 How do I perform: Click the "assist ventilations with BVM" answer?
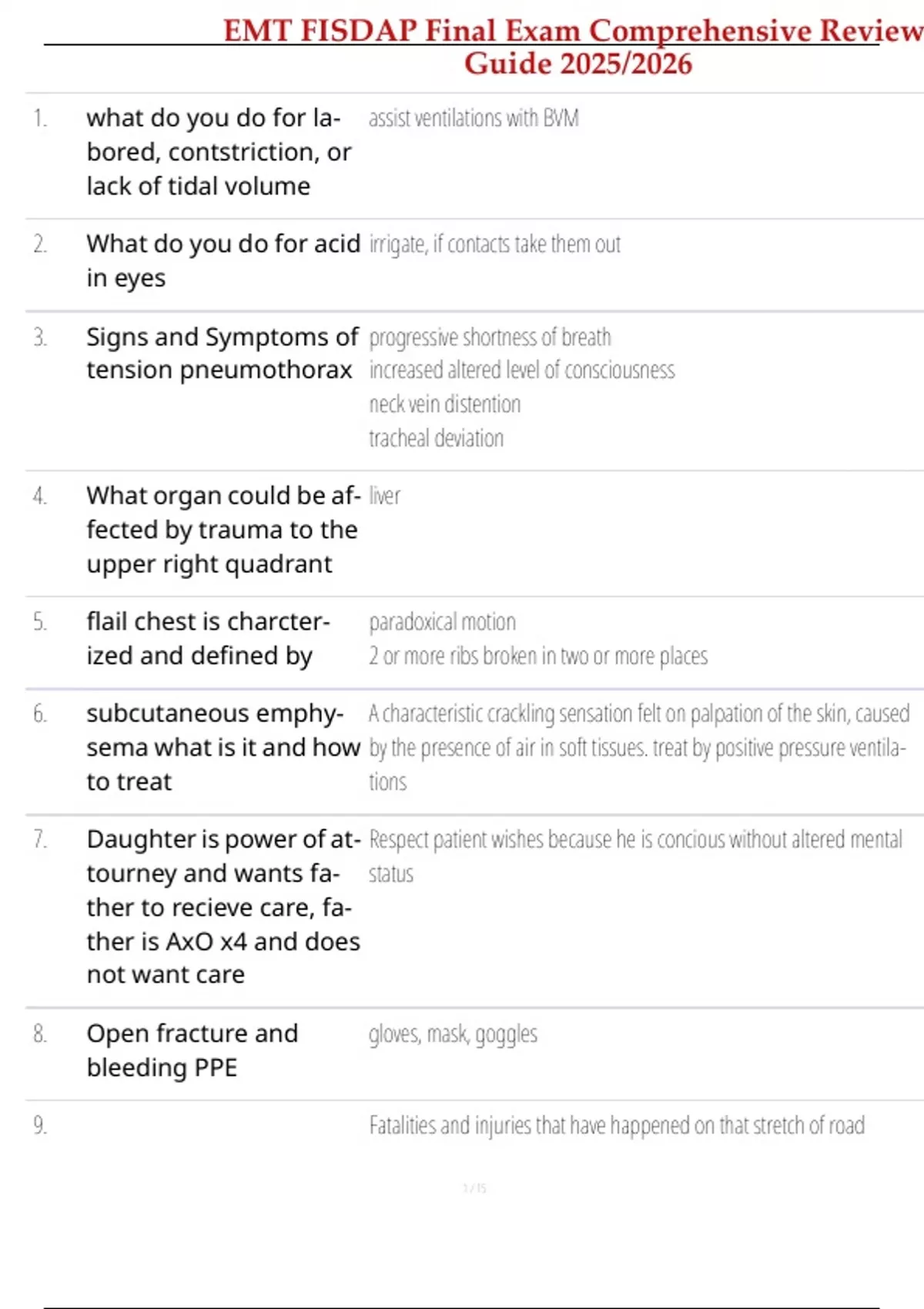pyautogui.click(x=474, y=119)
